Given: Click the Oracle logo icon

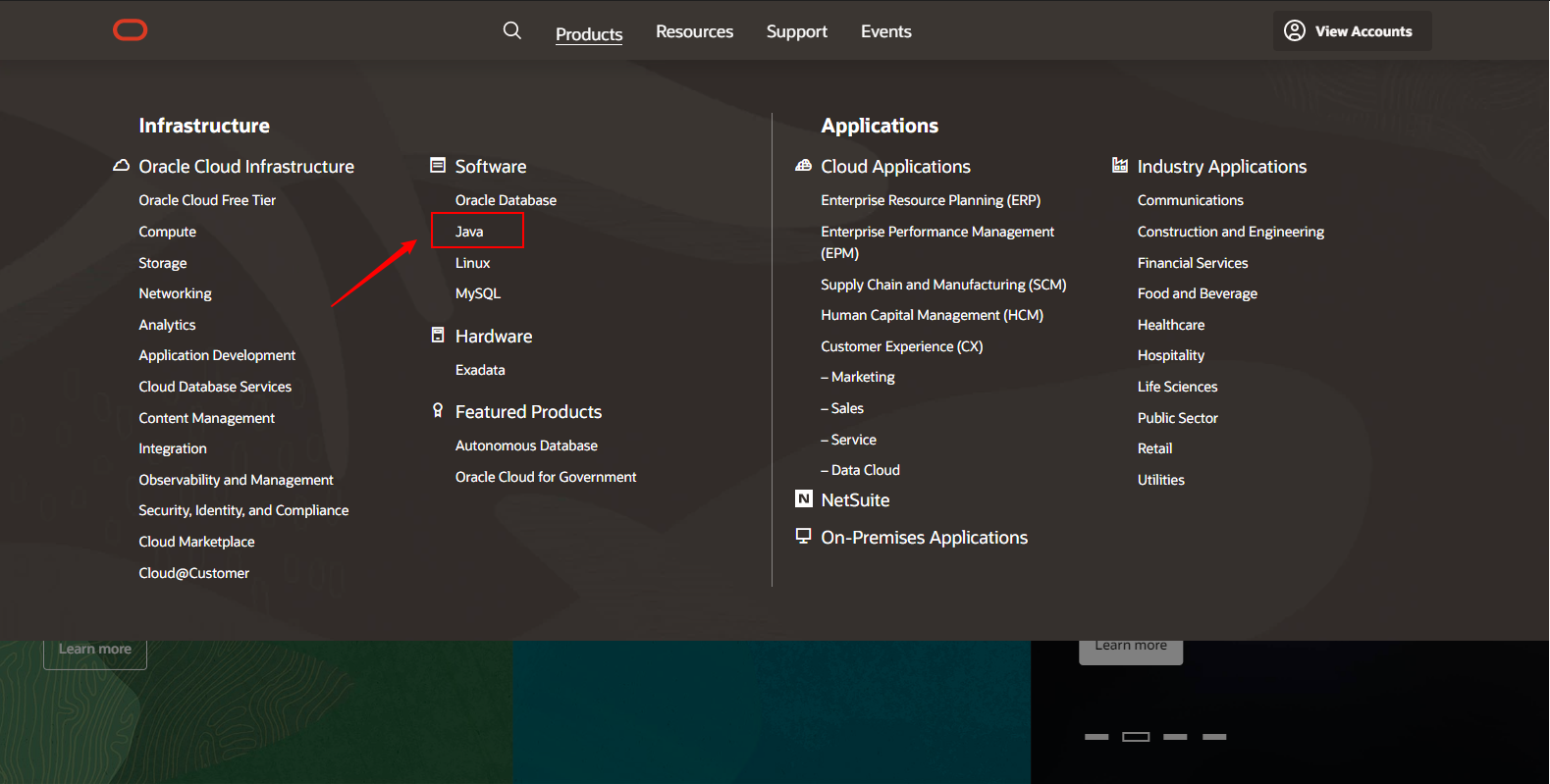Looking at the screenshot, I should pos(130,30).
